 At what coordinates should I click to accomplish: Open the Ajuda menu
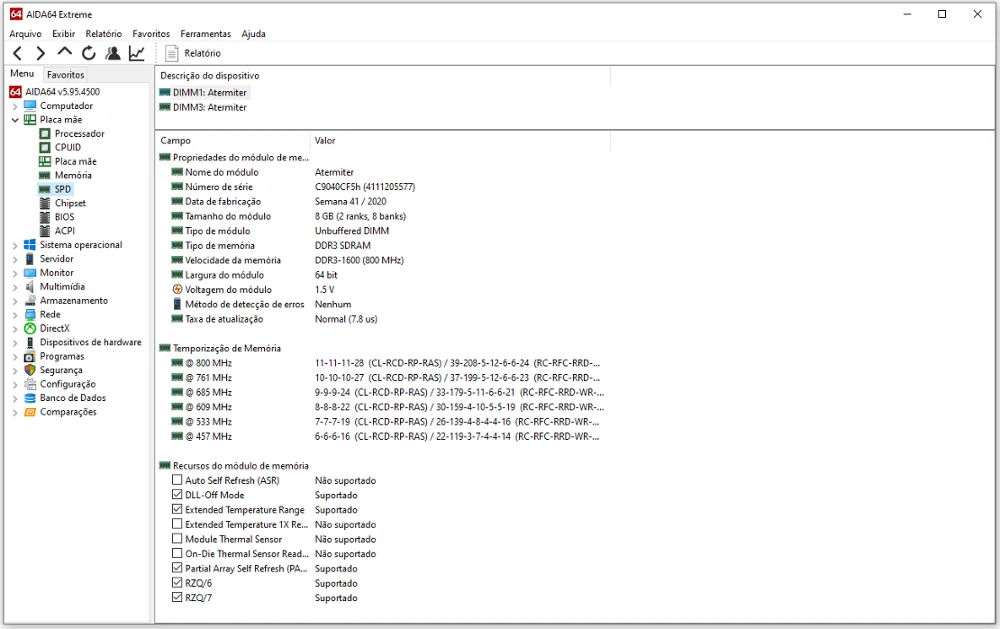click(x=253, y=34)
